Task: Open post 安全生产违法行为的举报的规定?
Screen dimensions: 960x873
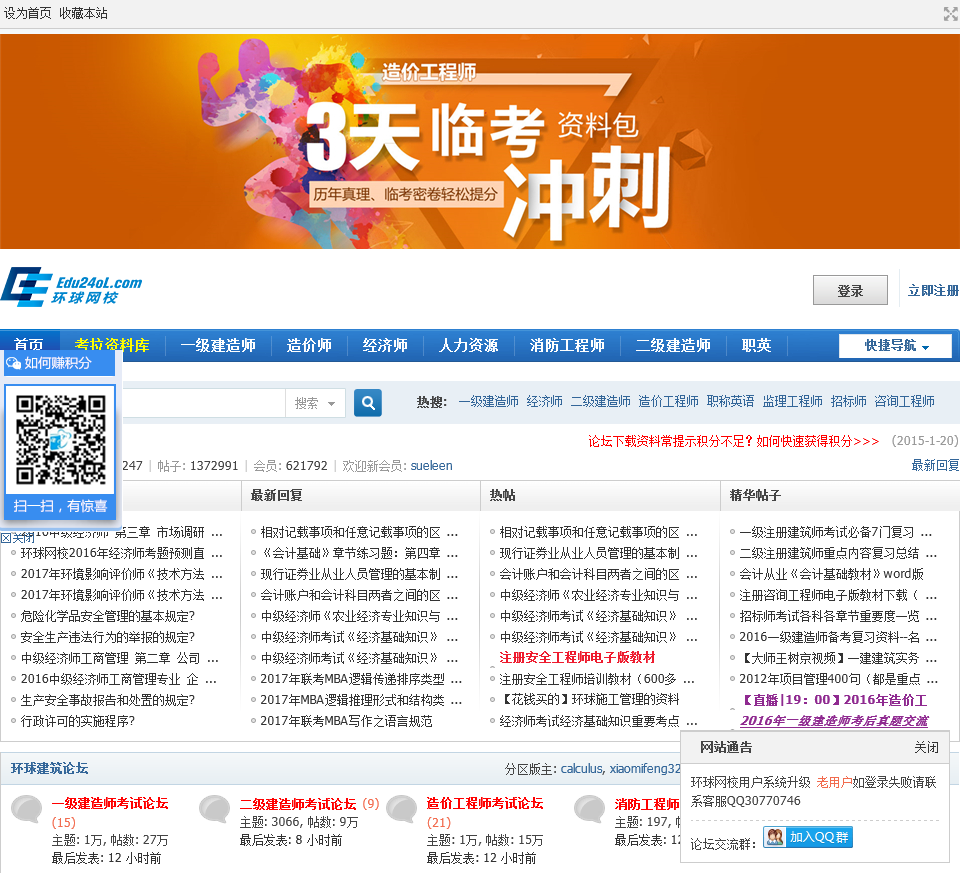Action: (x=108, y=637)
